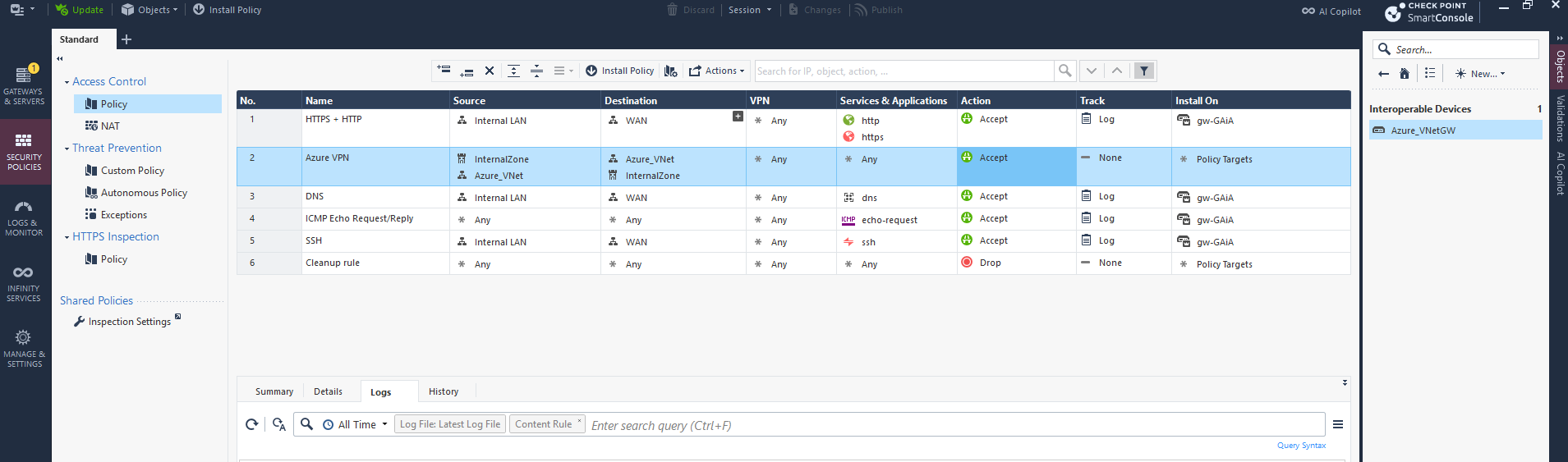Open the AI Copilot button in header

coord(1331,11)
